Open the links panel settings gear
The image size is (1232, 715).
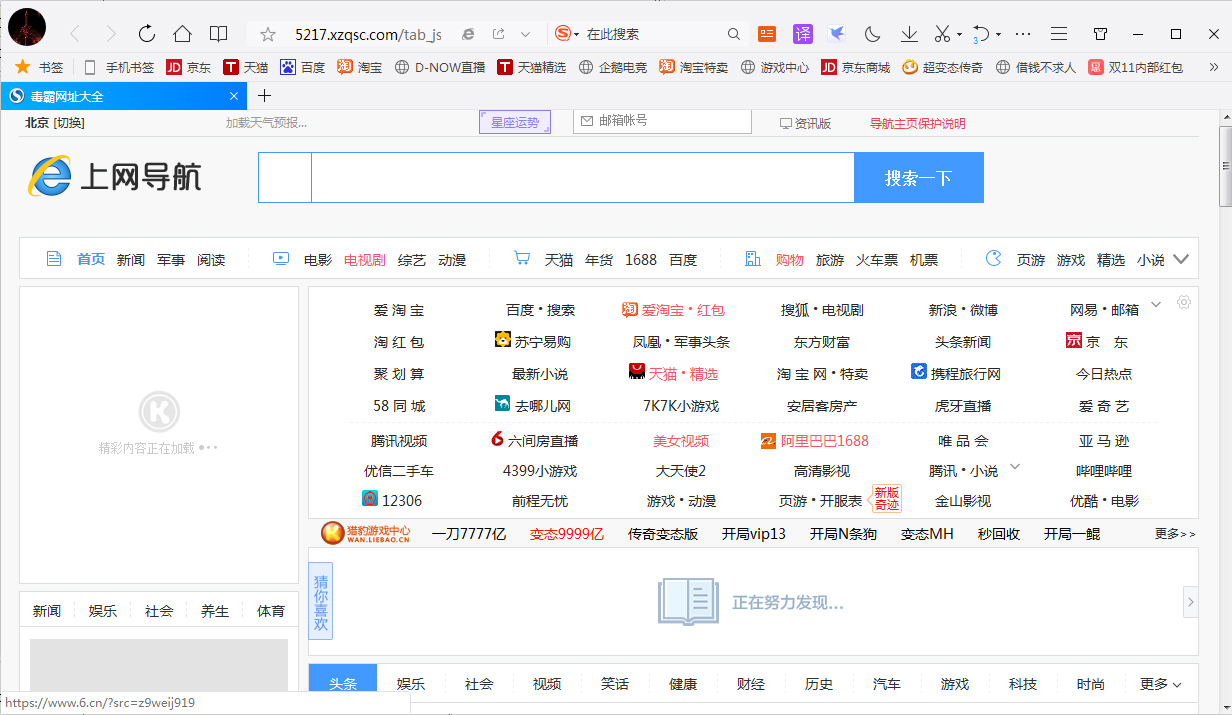1184,301
